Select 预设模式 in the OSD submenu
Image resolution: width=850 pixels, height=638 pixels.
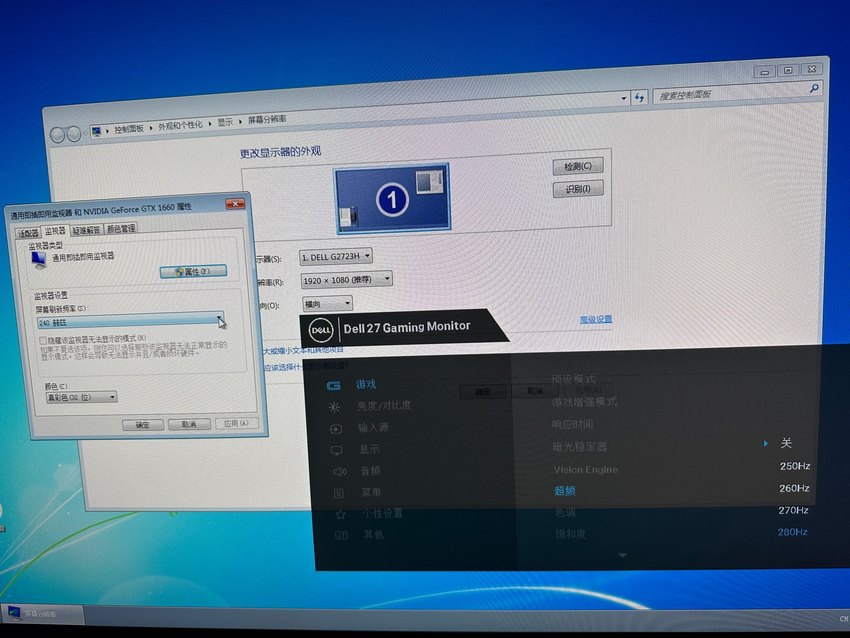574,379
